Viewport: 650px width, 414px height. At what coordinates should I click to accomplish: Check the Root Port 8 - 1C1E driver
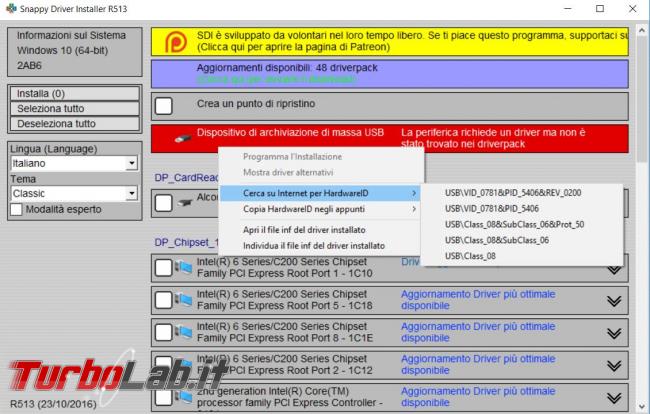point(164,332)
